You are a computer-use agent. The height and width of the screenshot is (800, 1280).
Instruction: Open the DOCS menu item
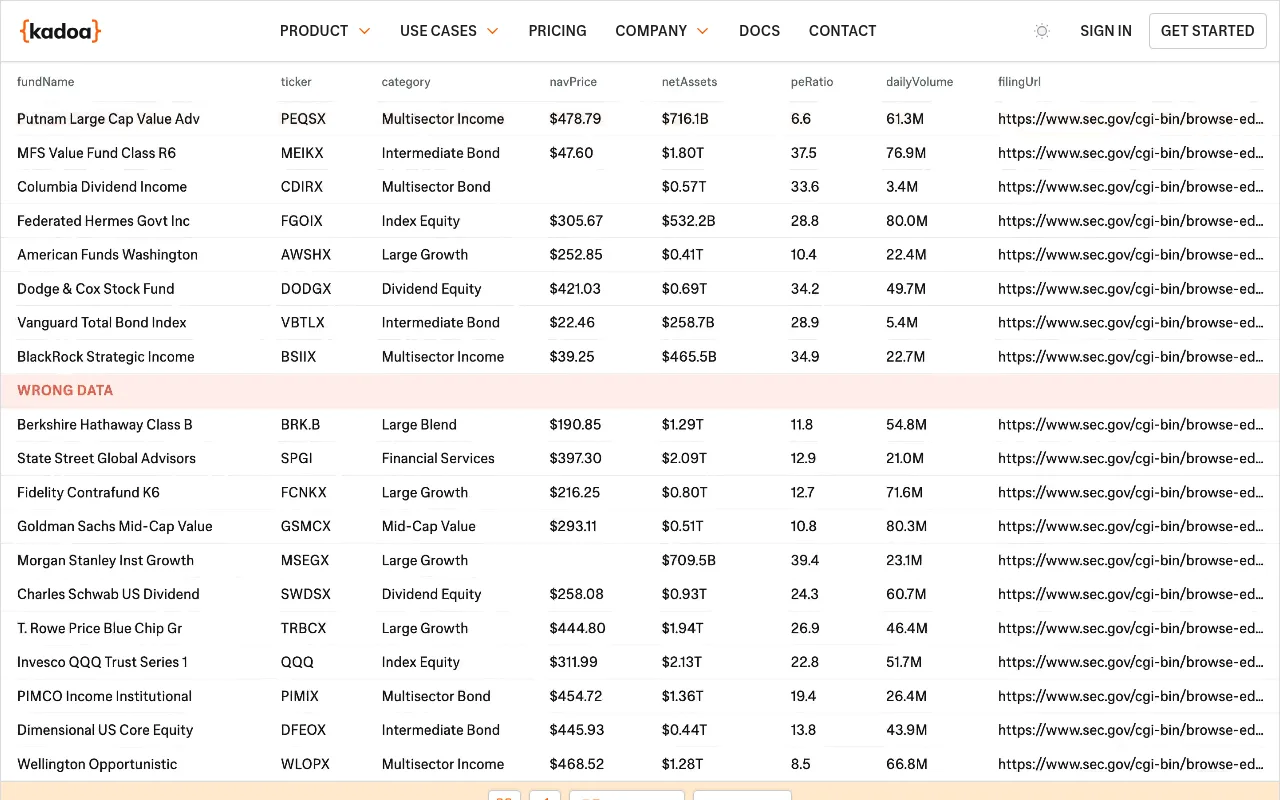pos(759,31)
